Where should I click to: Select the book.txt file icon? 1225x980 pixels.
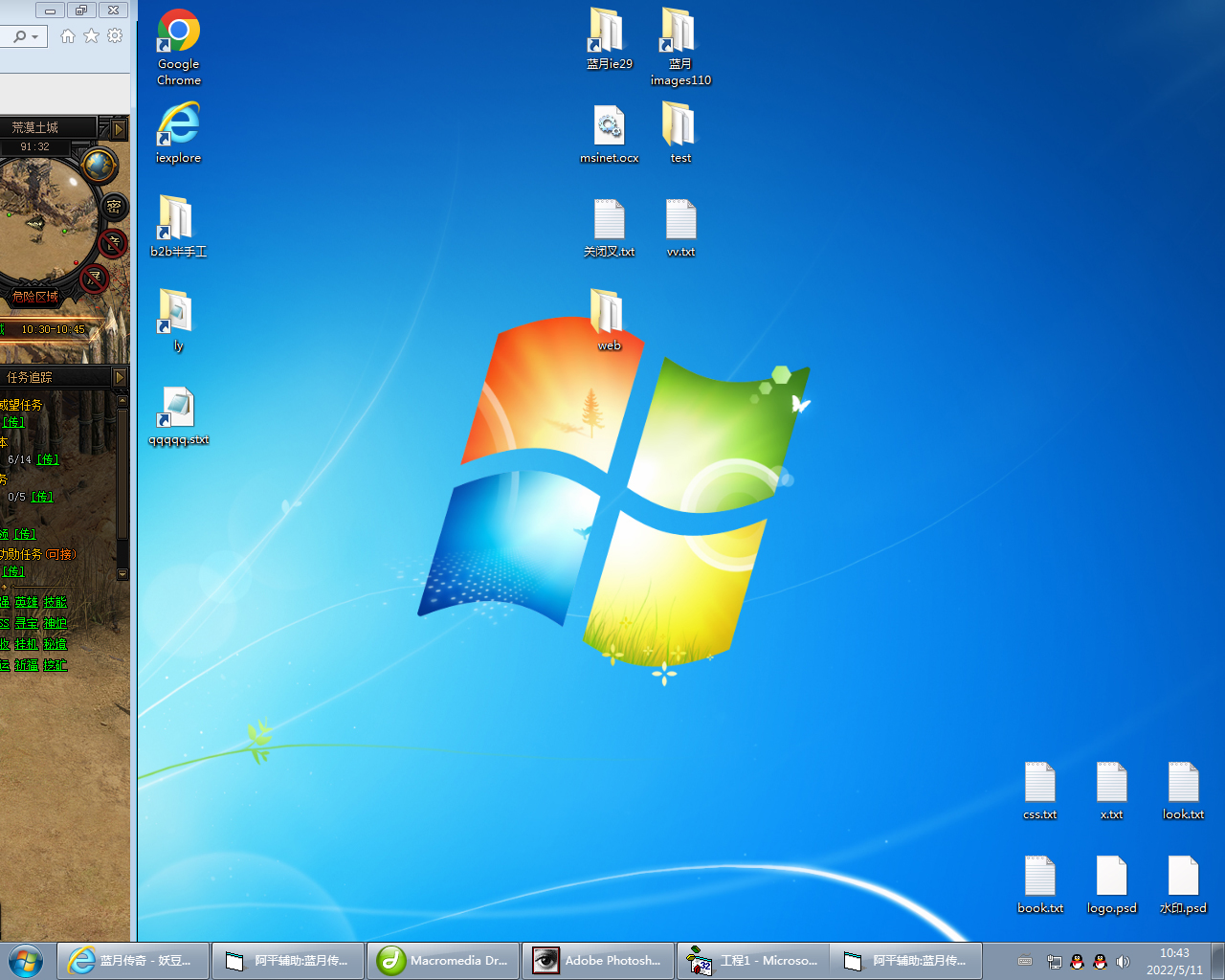coord(1040,884)
